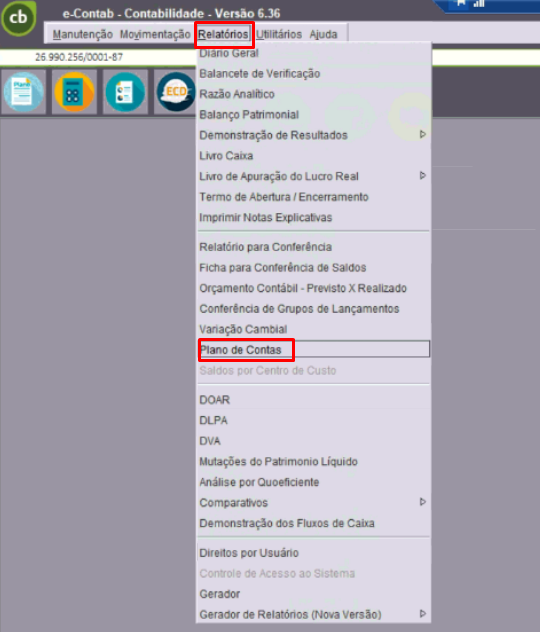The image size is (540, 632).
Task: Open Demonstração dos Fluxos de Caixa
Action: tap(314, 523)
